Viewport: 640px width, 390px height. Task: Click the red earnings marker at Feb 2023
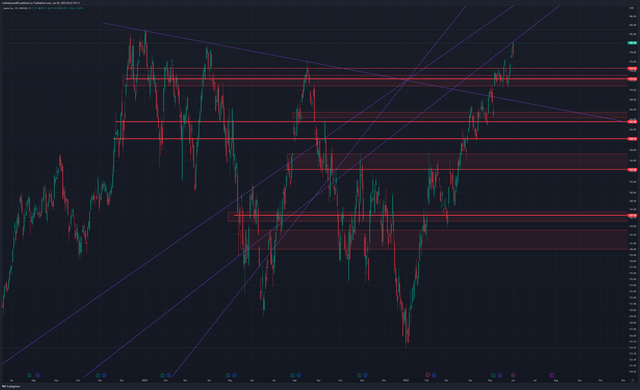[x=428, y=375]
